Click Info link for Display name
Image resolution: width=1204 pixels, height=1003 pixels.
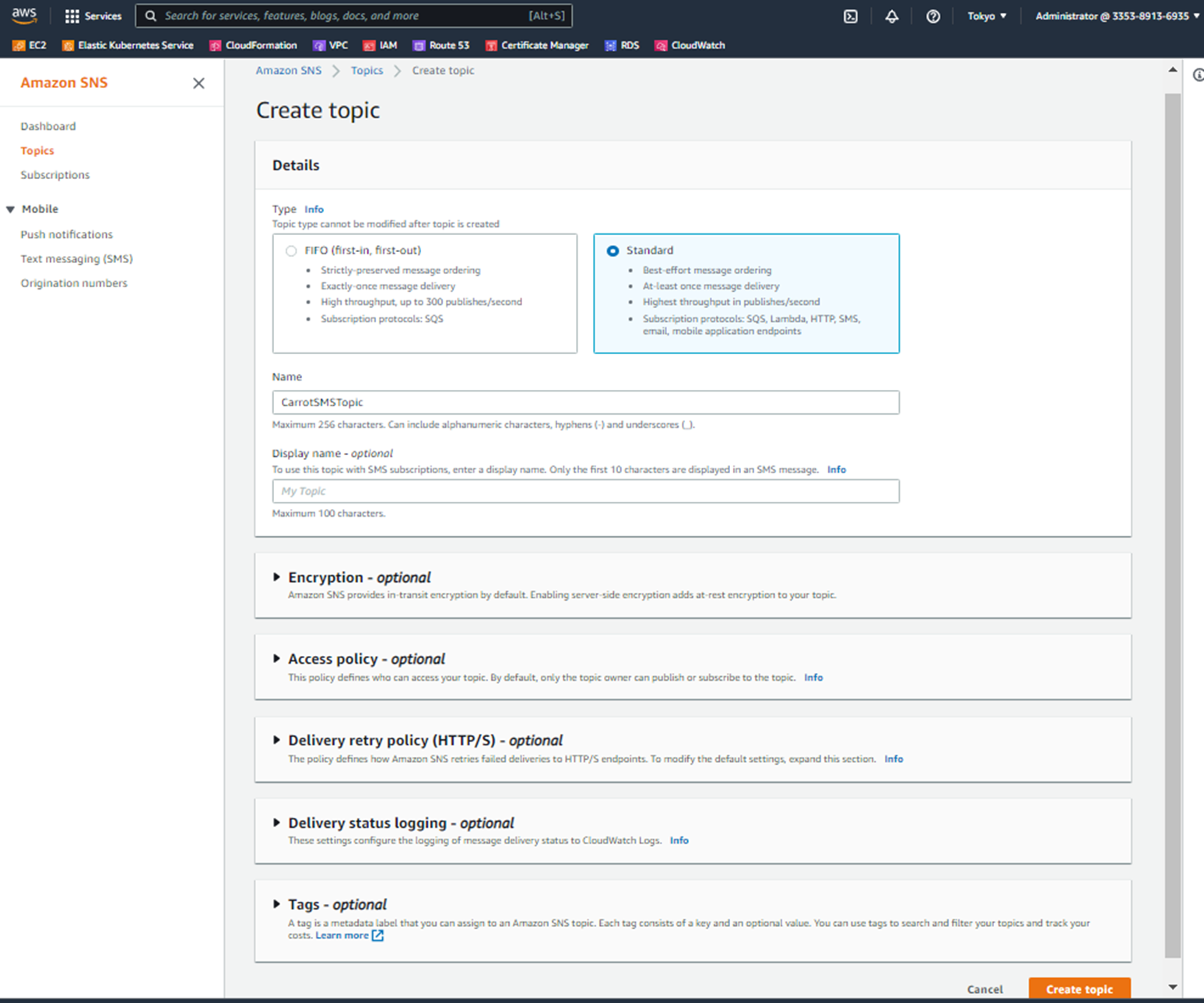tap(837, 470)
